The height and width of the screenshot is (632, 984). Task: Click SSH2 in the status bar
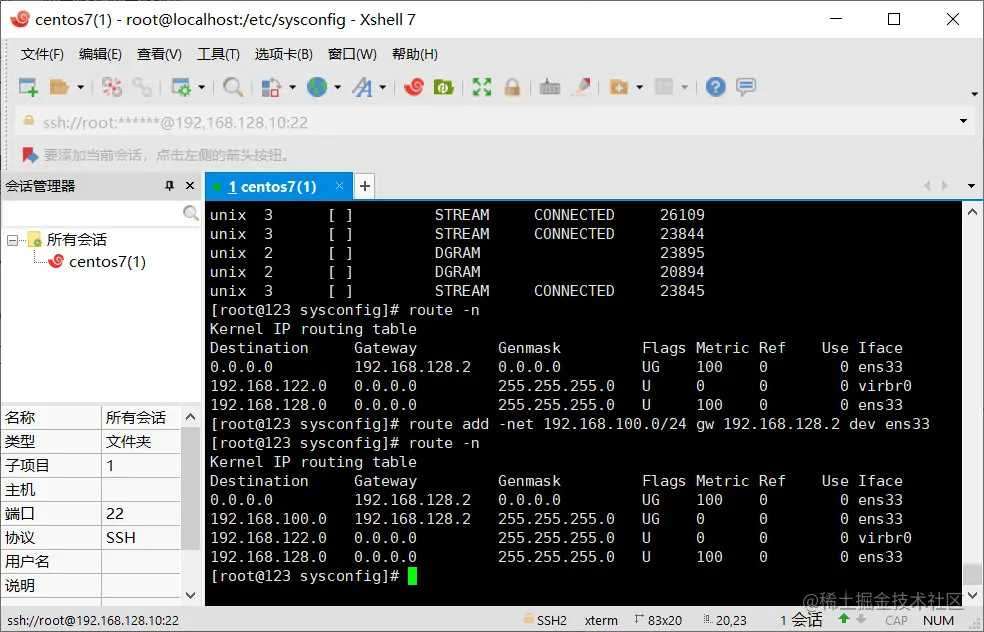551,620
